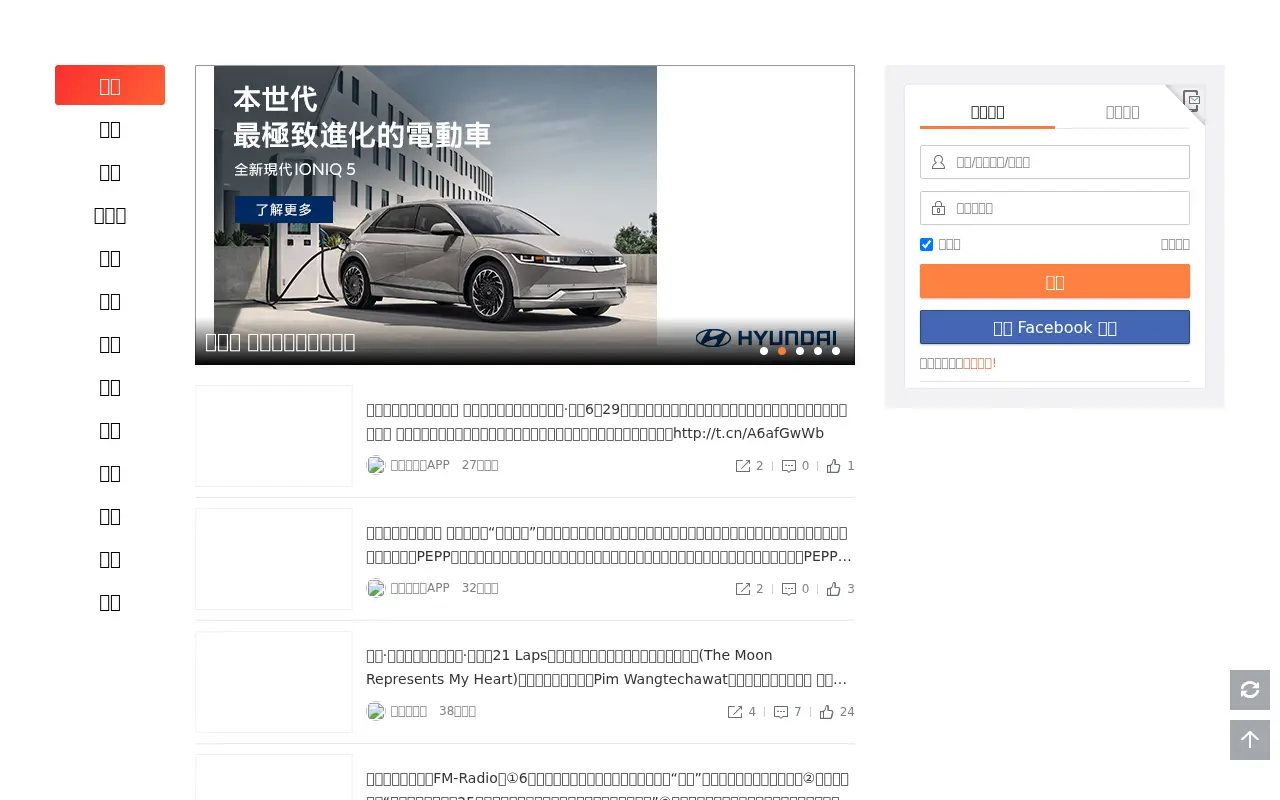This screenshot has height=800, width=1280.
Task: Open comments on the post with 7 comments
Action: pos(781,712)
